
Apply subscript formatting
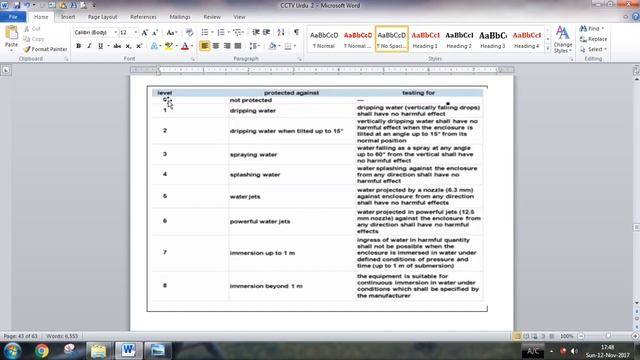tap(128, 46)
